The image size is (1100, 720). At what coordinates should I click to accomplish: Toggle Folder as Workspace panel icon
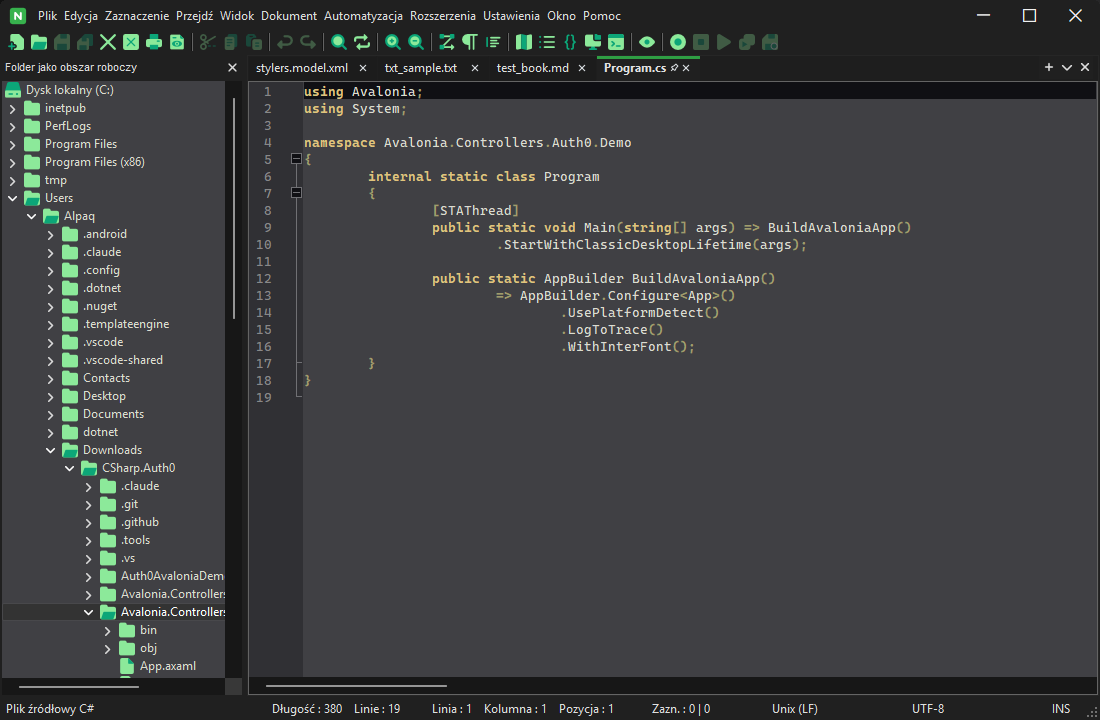click(x=593, y=42)
